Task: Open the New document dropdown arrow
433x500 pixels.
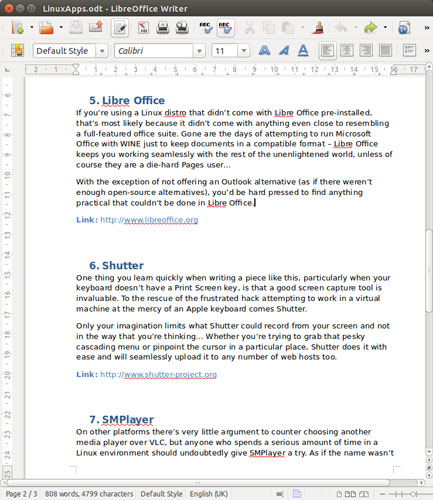Action: (32, 27)
